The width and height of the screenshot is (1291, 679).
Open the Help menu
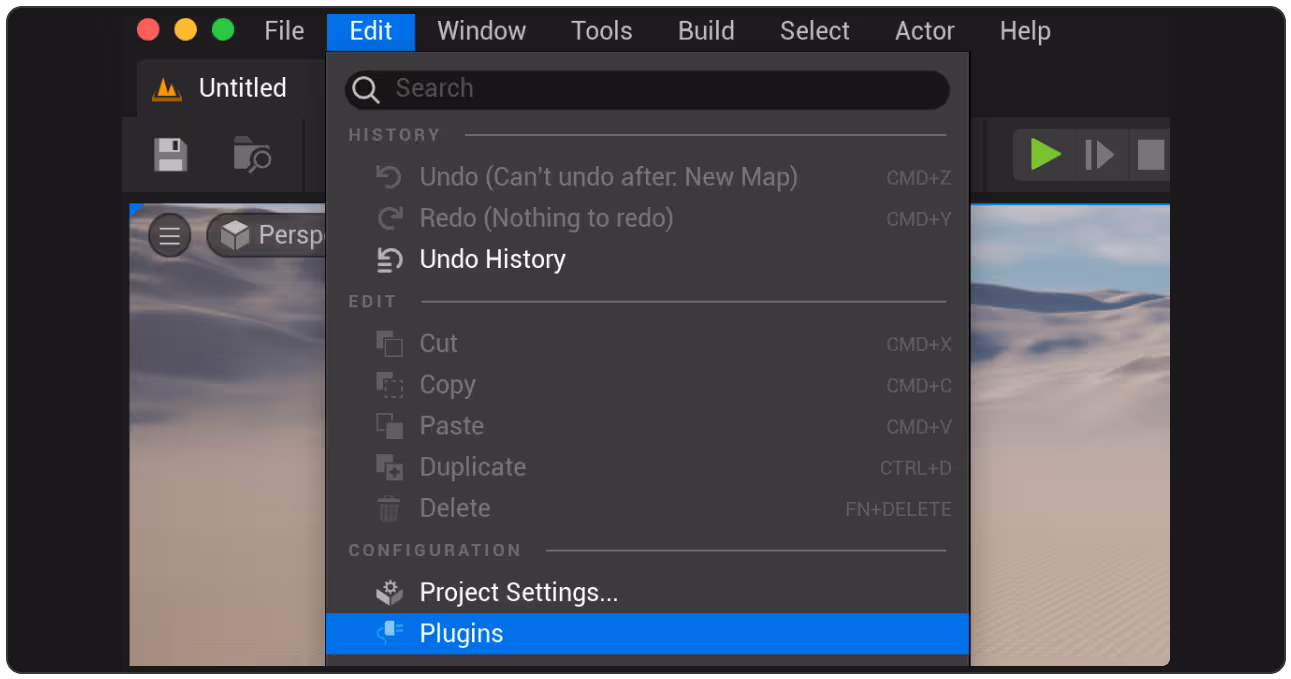(x=1025, y=31)
